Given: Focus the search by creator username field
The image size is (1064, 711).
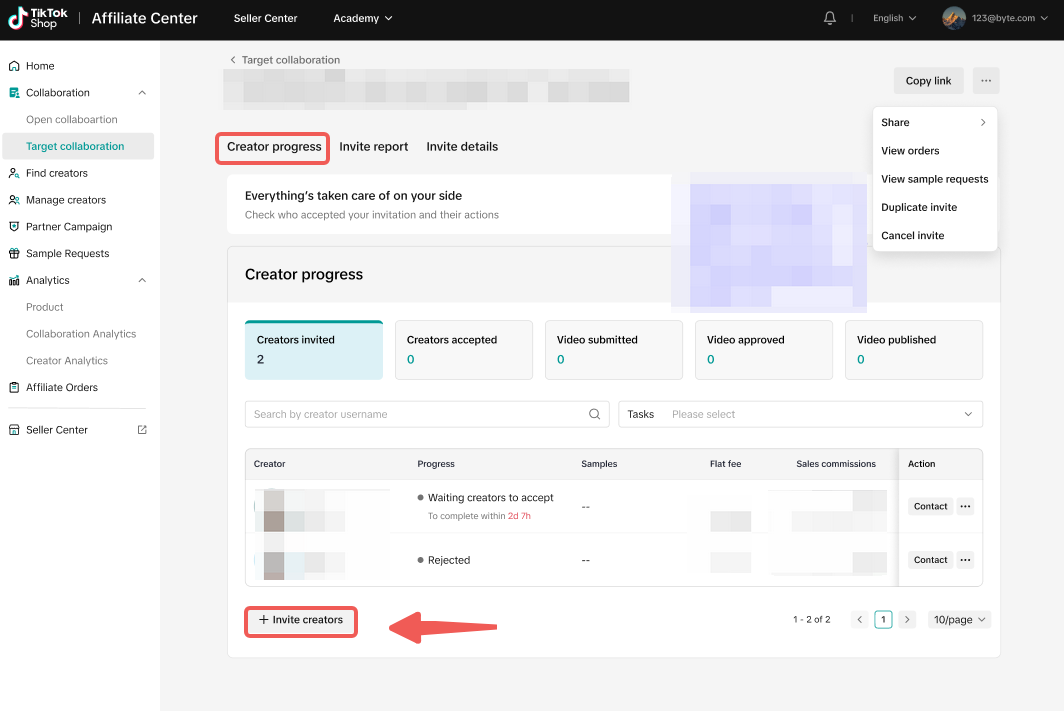Looking at the screenshot, I should tap(415, 414).
